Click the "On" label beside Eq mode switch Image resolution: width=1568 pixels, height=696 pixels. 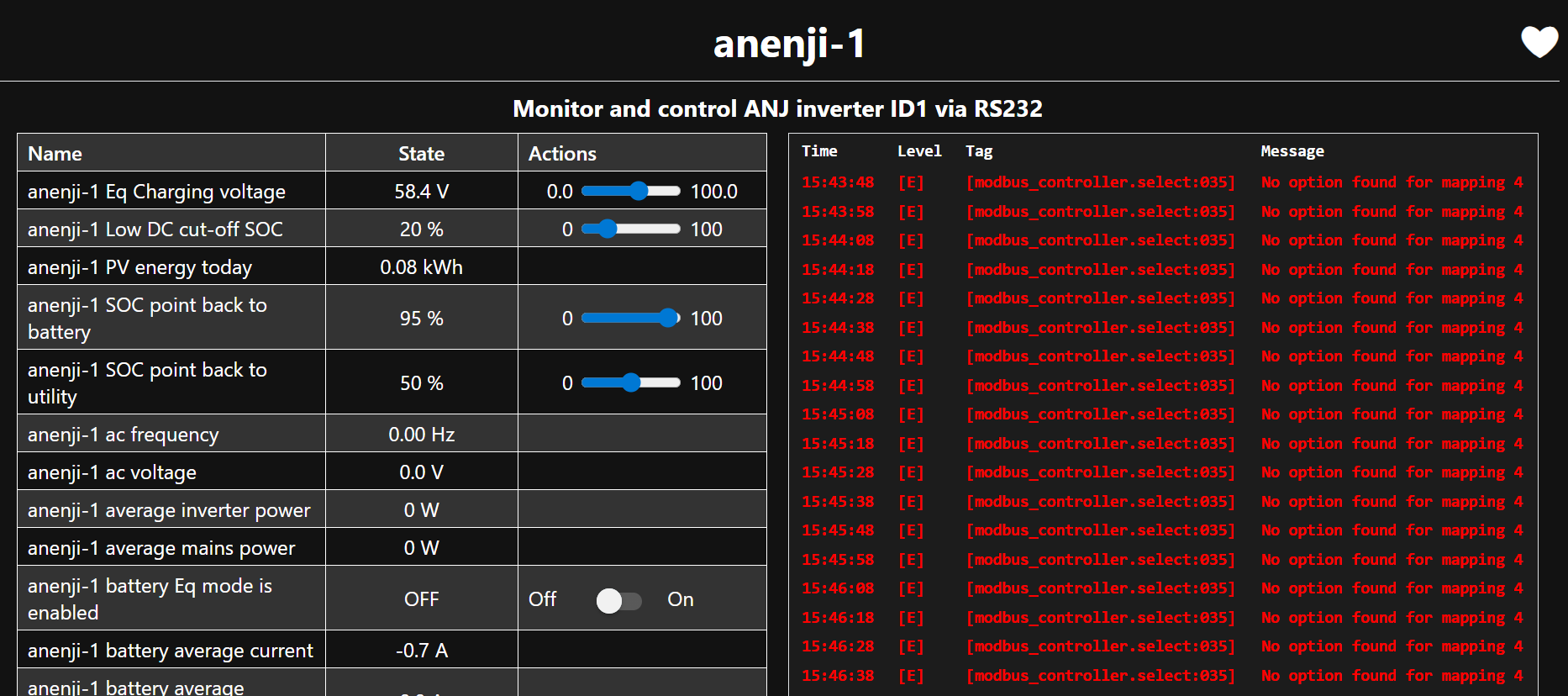click(x=680, y=599)
